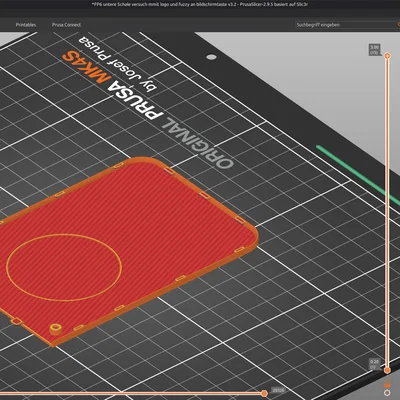This screenshot has width=400, height=400.
Task: Select the horizontal moves slider handle
Action: [x=264, y=394]
